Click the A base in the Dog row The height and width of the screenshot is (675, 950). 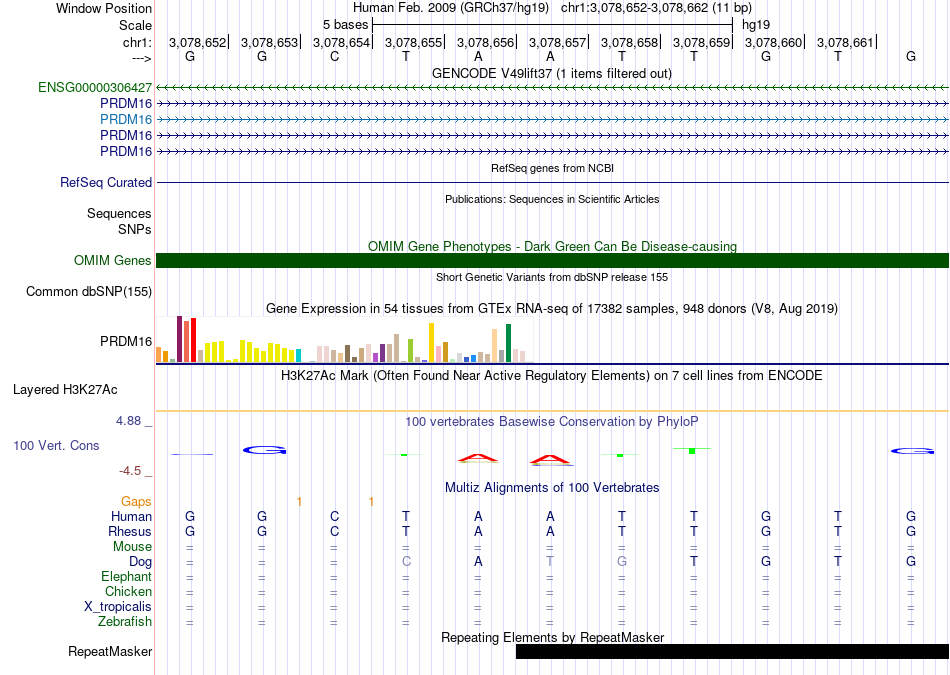tap(478, 562)
